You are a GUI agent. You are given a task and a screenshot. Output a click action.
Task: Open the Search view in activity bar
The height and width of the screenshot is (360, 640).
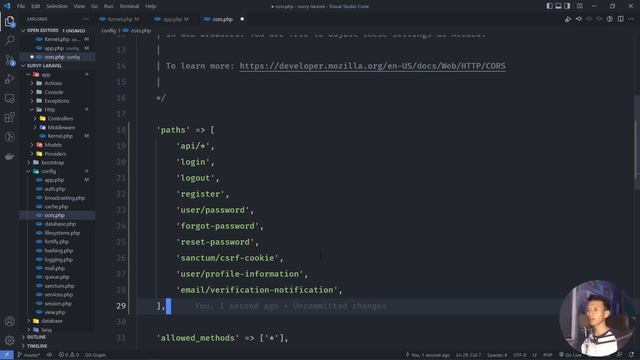(x=9, y=40)
